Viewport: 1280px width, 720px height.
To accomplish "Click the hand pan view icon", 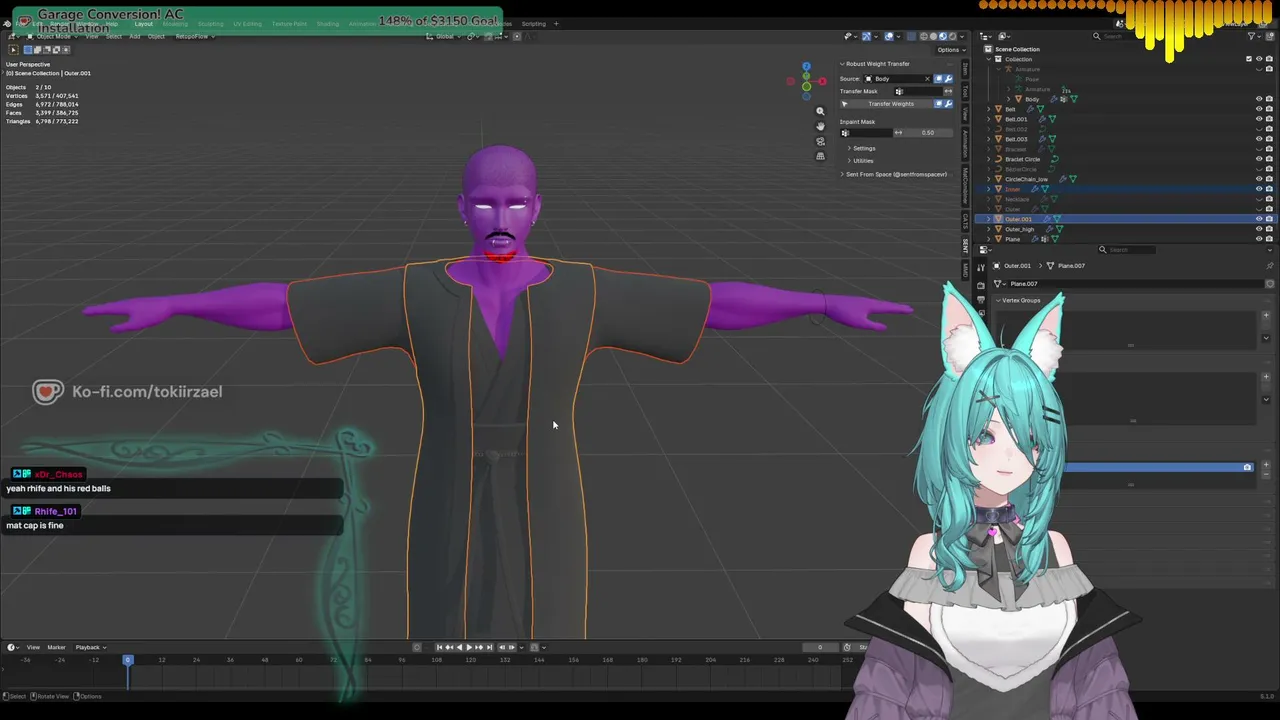I will pos(820,126).
